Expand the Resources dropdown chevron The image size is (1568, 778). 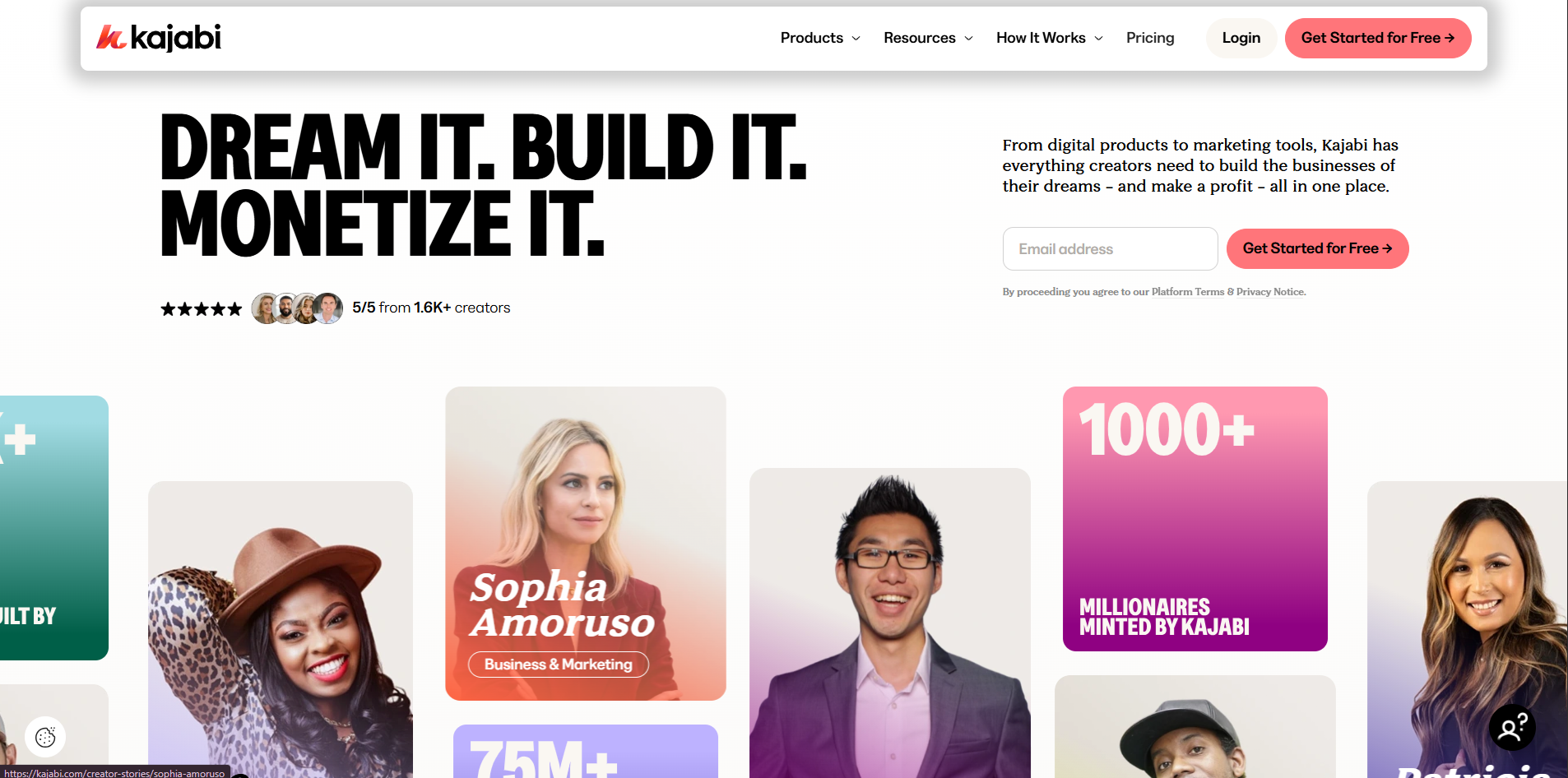click(x=969, y=39)
